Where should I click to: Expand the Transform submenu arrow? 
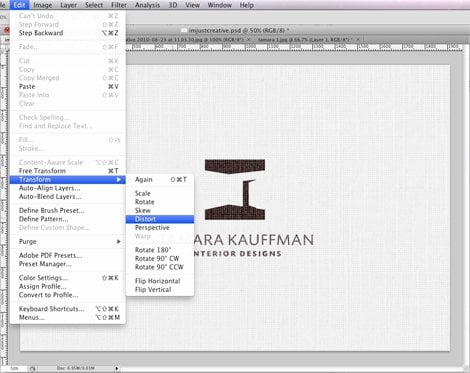[x=119, y=179]
